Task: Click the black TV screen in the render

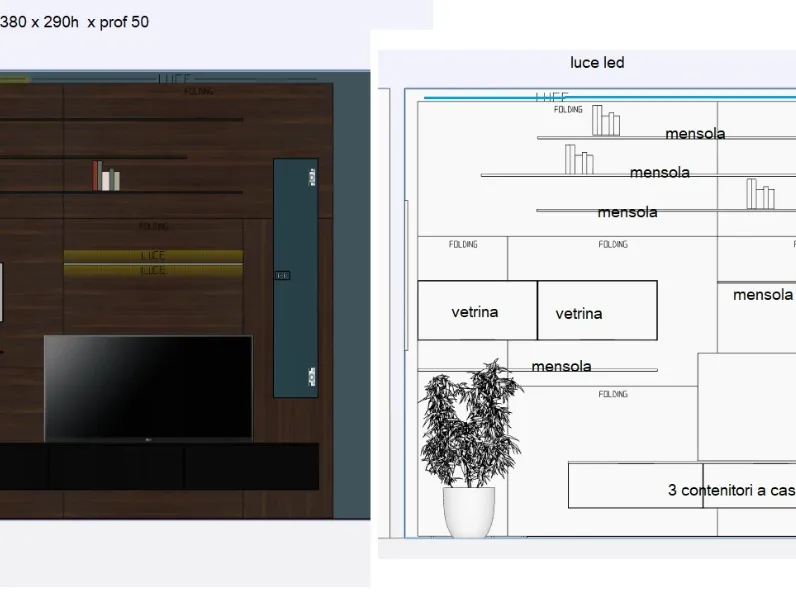Action: click(x=148, y=388)
